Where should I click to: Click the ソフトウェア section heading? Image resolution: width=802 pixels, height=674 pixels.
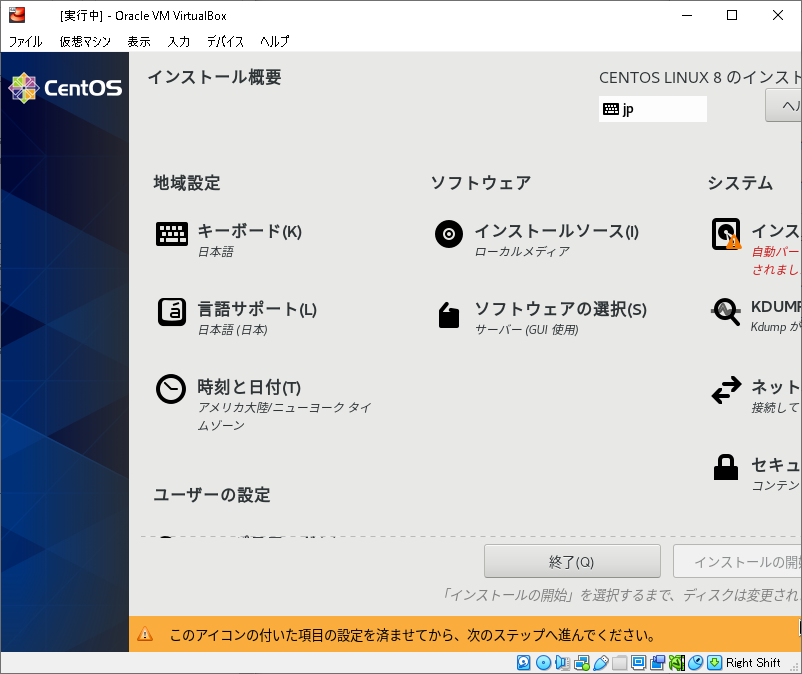481,183
